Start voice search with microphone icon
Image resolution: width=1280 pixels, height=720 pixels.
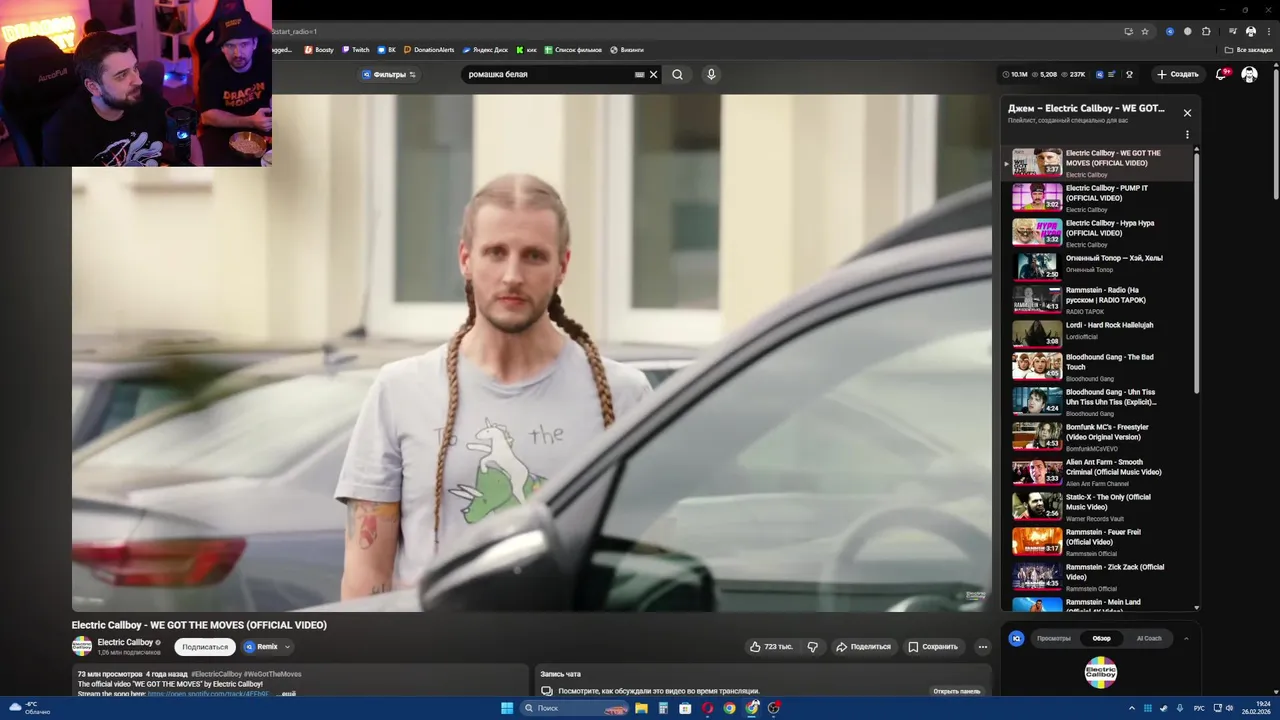(711, 74)
